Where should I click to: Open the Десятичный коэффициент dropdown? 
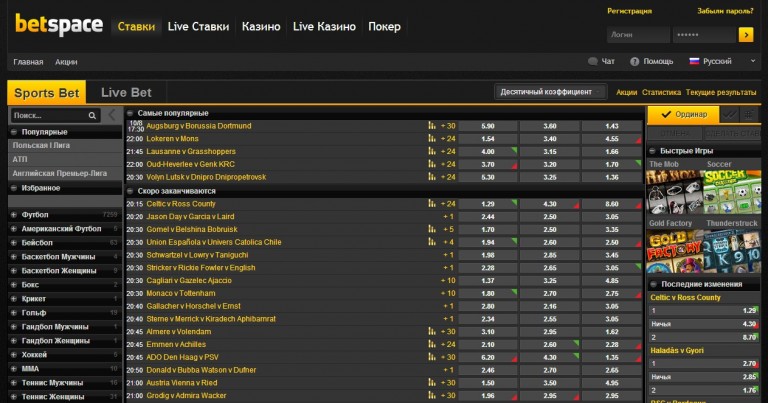(x=550, y=92)
